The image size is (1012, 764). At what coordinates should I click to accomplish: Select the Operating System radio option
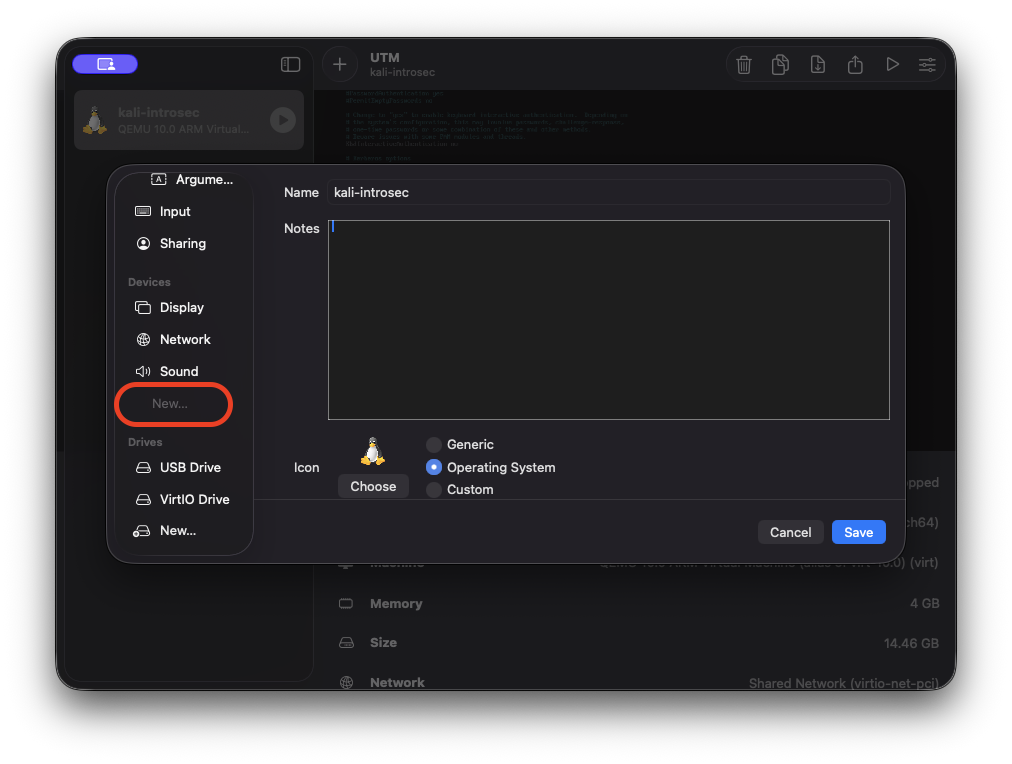coord(434,467)
